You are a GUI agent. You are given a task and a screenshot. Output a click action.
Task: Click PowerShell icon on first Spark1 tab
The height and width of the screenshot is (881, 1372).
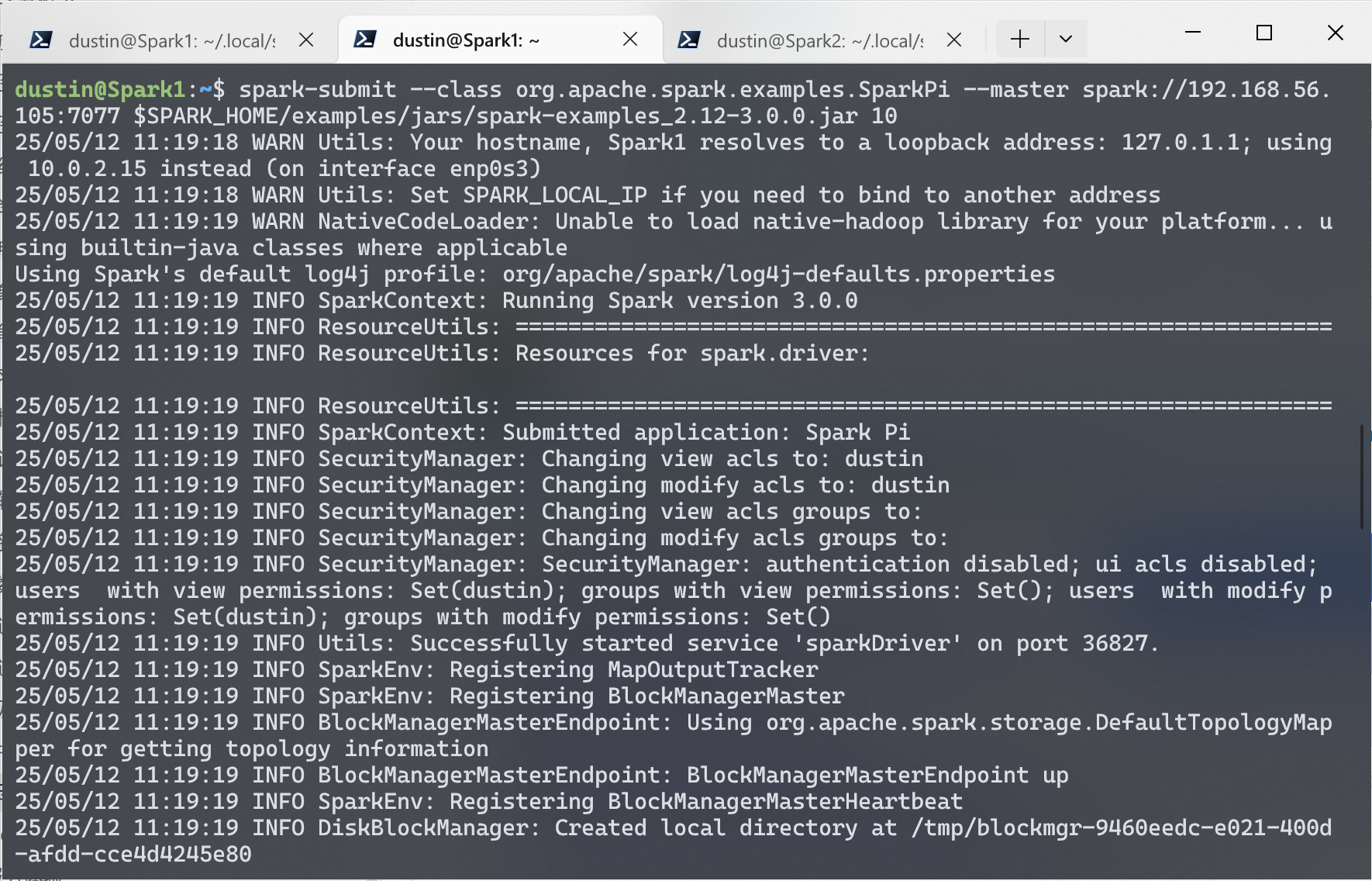(x=40, y=40)
